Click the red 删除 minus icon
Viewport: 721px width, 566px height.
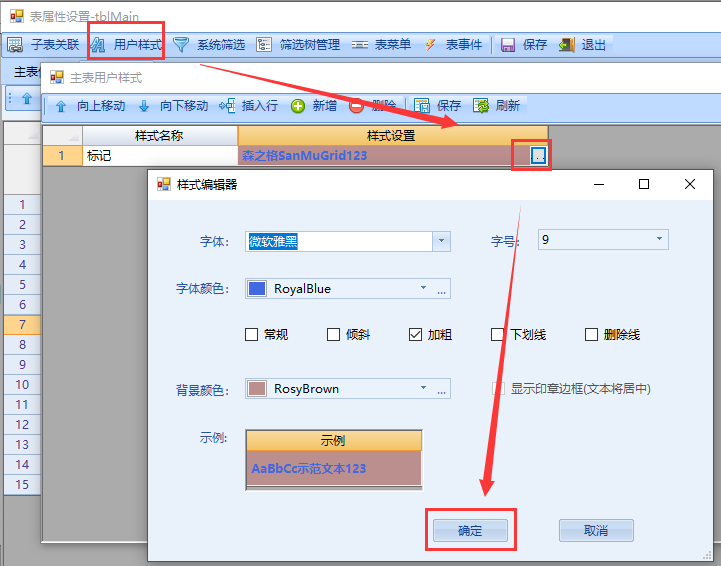(356, 106)
